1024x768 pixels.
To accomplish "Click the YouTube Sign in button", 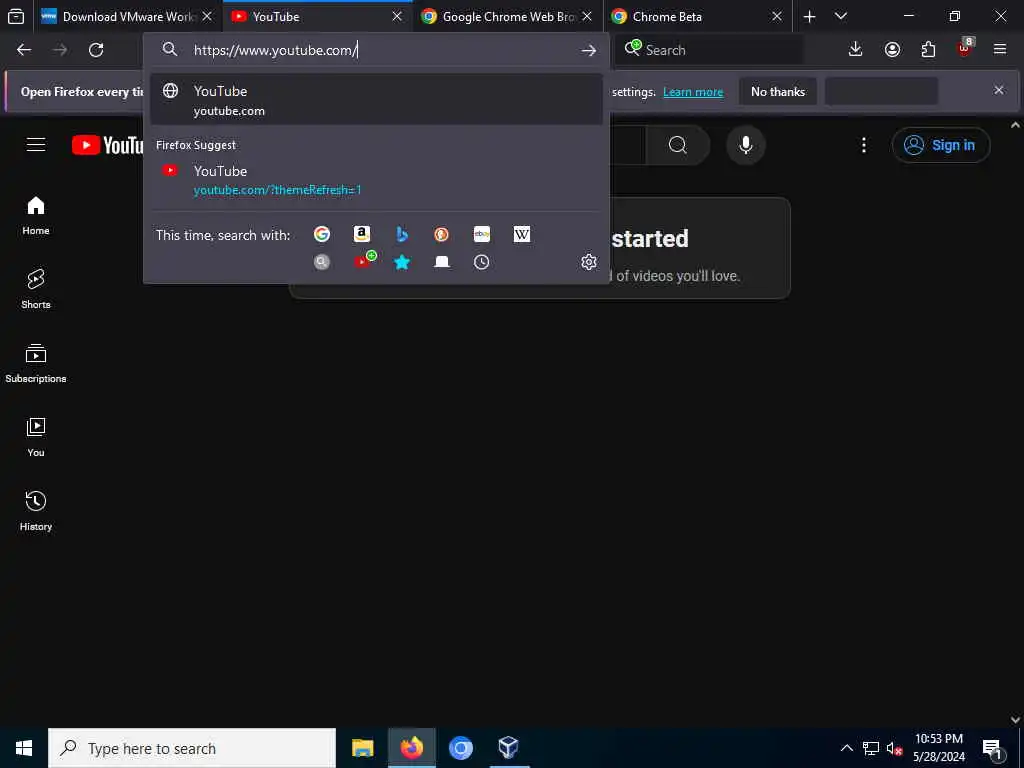I will click(x=940, y=145).
